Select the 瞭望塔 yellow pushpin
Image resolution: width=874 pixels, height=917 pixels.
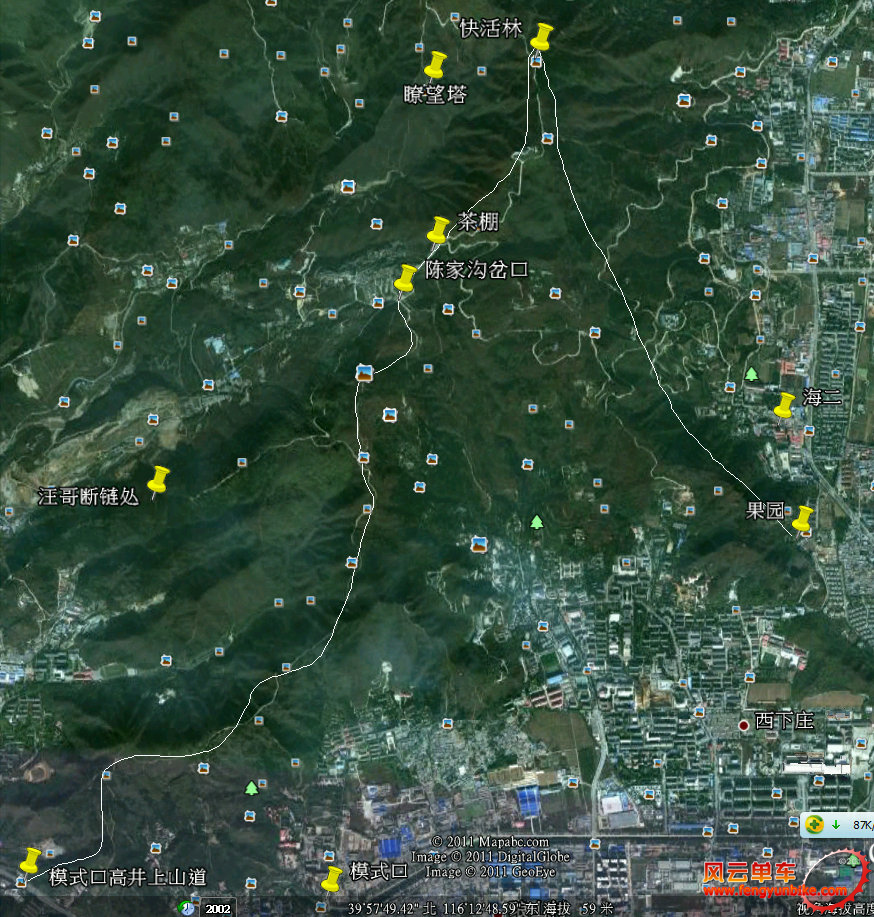pyautogui.click(x=434, y=66)
